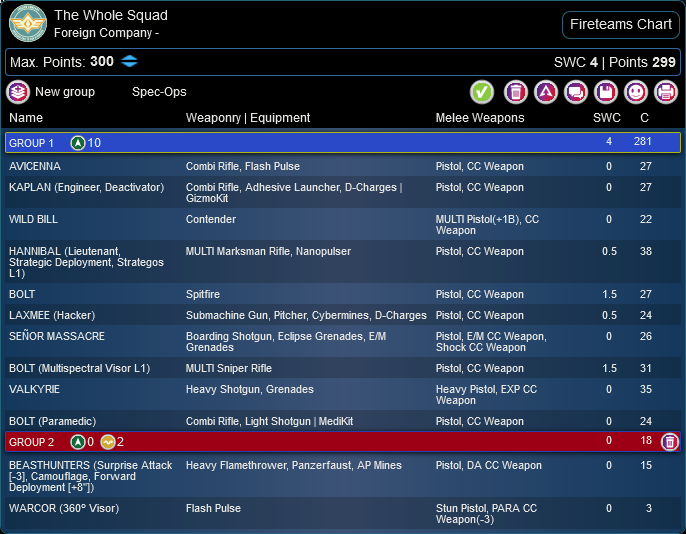Click the New group label
686x534 pixels.
point(65,92)
